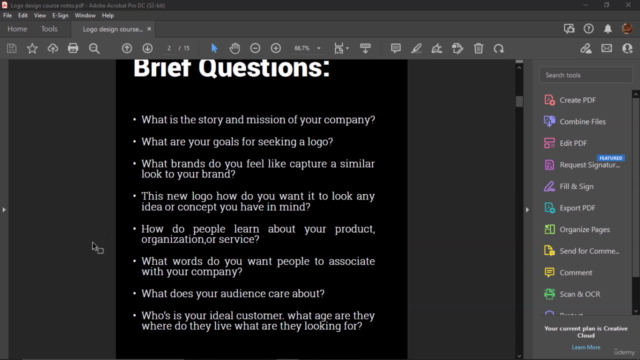Click the Learn More link

tap(586, 347)
